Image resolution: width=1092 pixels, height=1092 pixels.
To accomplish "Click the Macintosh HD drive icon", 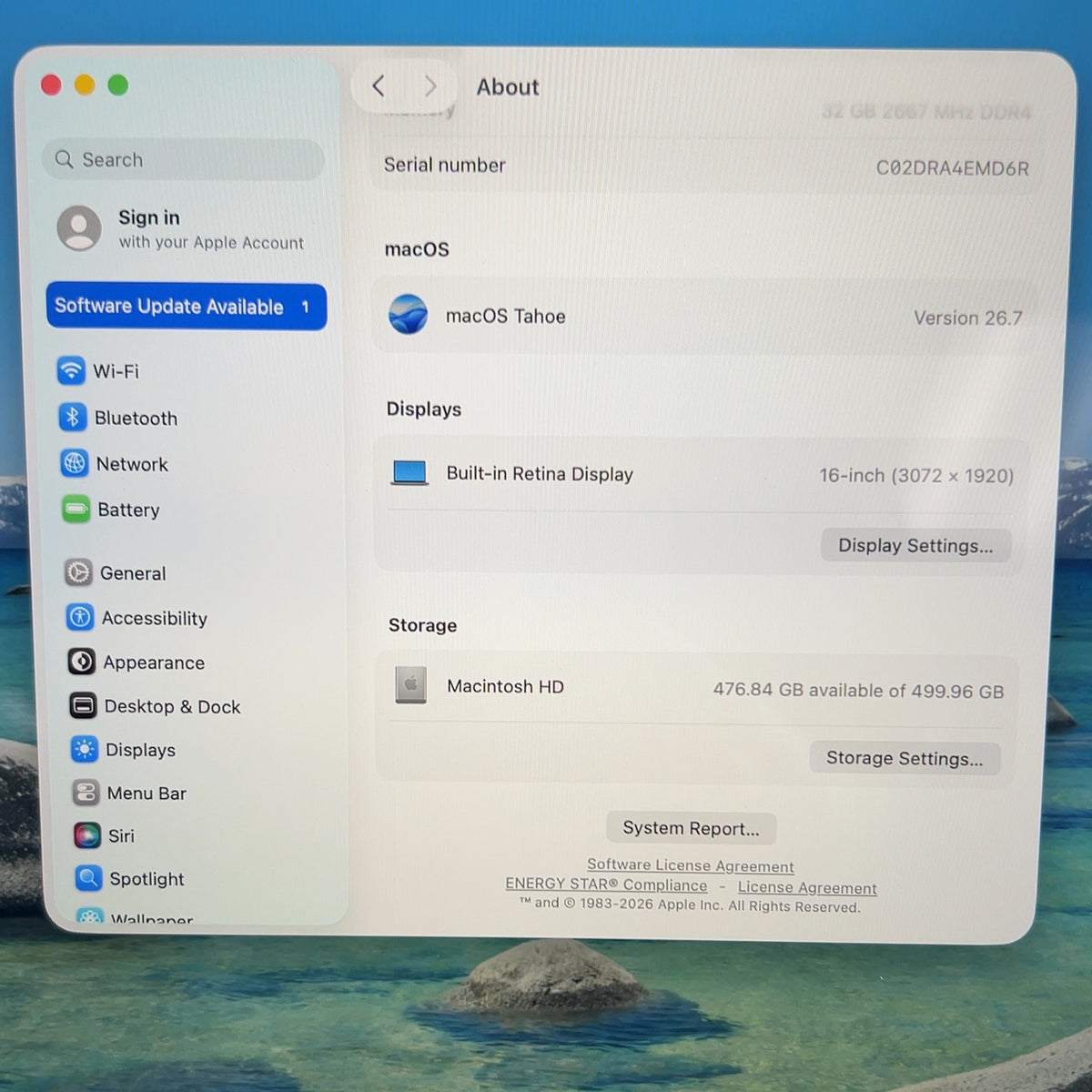I will 410,685.
